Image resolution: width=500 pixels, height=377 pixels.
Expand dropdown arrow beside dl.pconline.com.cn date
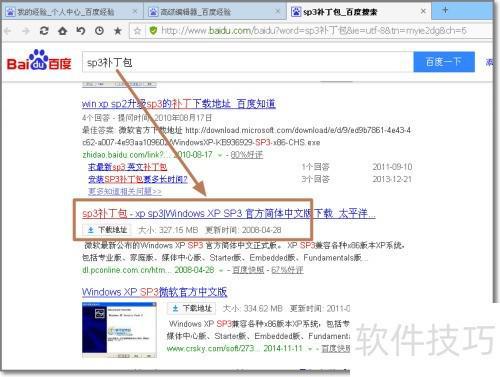coord(221,270)
